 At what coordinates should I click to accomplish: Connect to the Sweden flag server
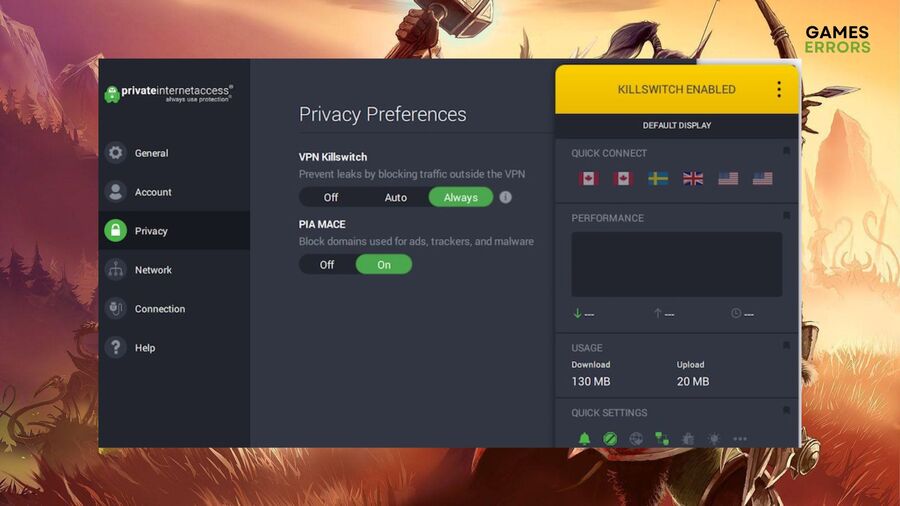[658, 178]
